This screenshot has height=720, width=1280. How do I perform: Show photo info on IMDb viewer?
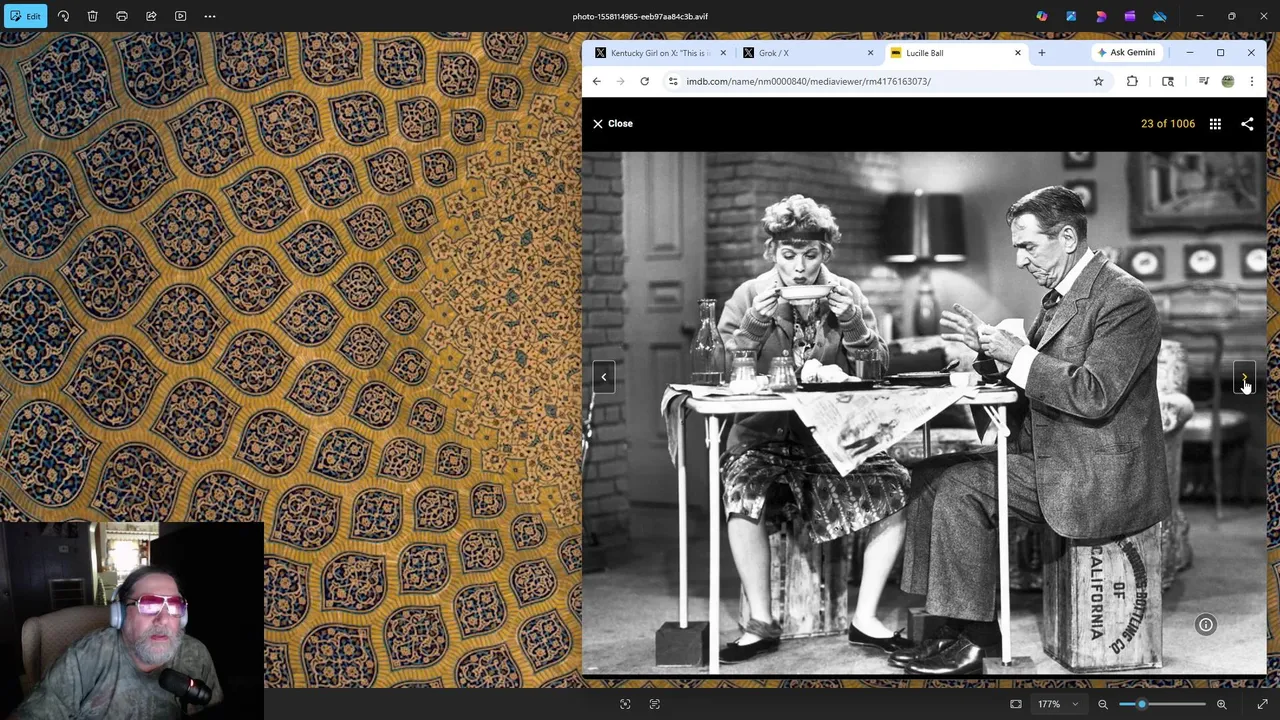coord(1206,625)
